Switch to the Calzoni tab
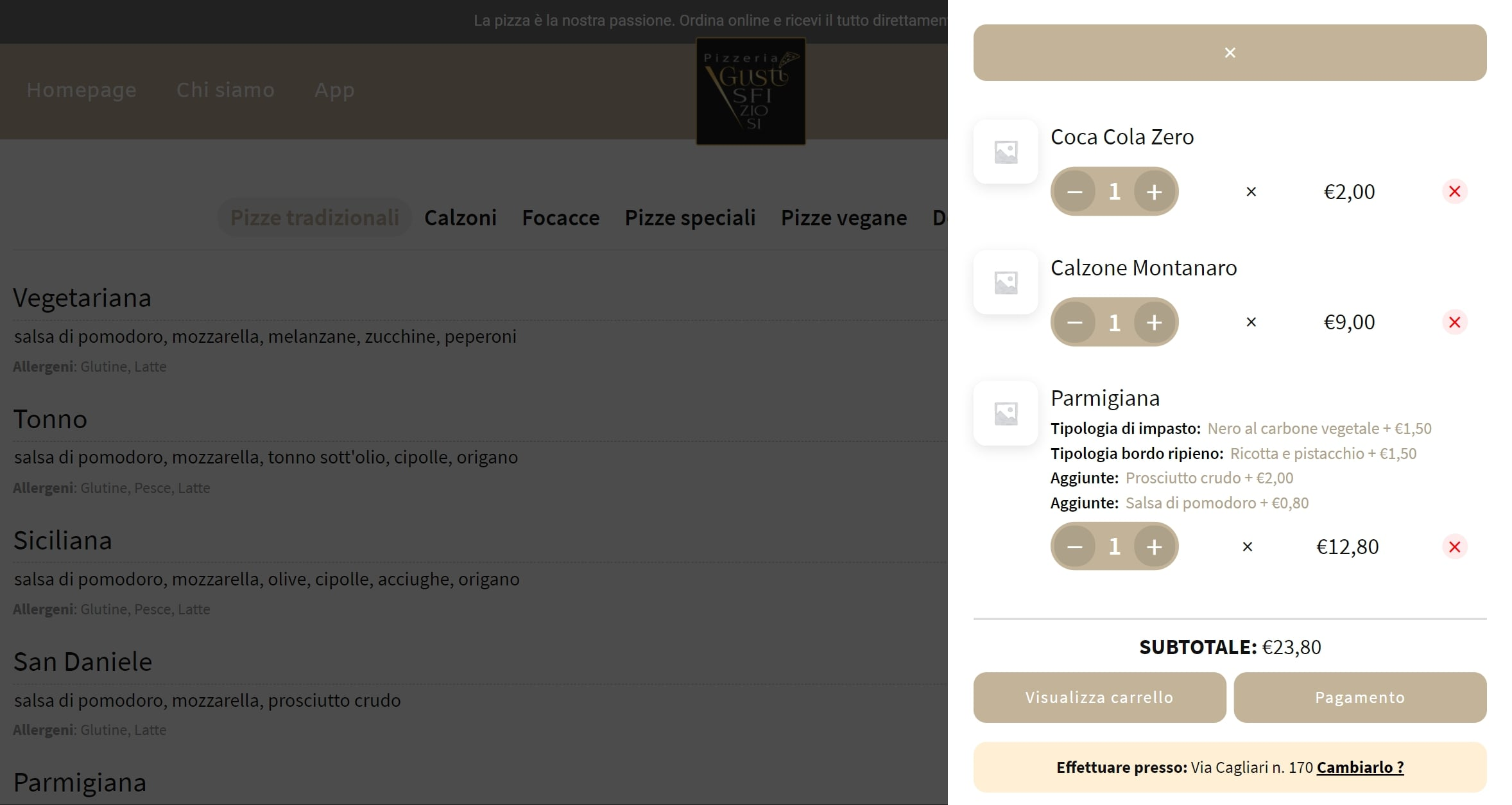The height and width of the screenshot is (805, 1512). (x=460, y=218)
